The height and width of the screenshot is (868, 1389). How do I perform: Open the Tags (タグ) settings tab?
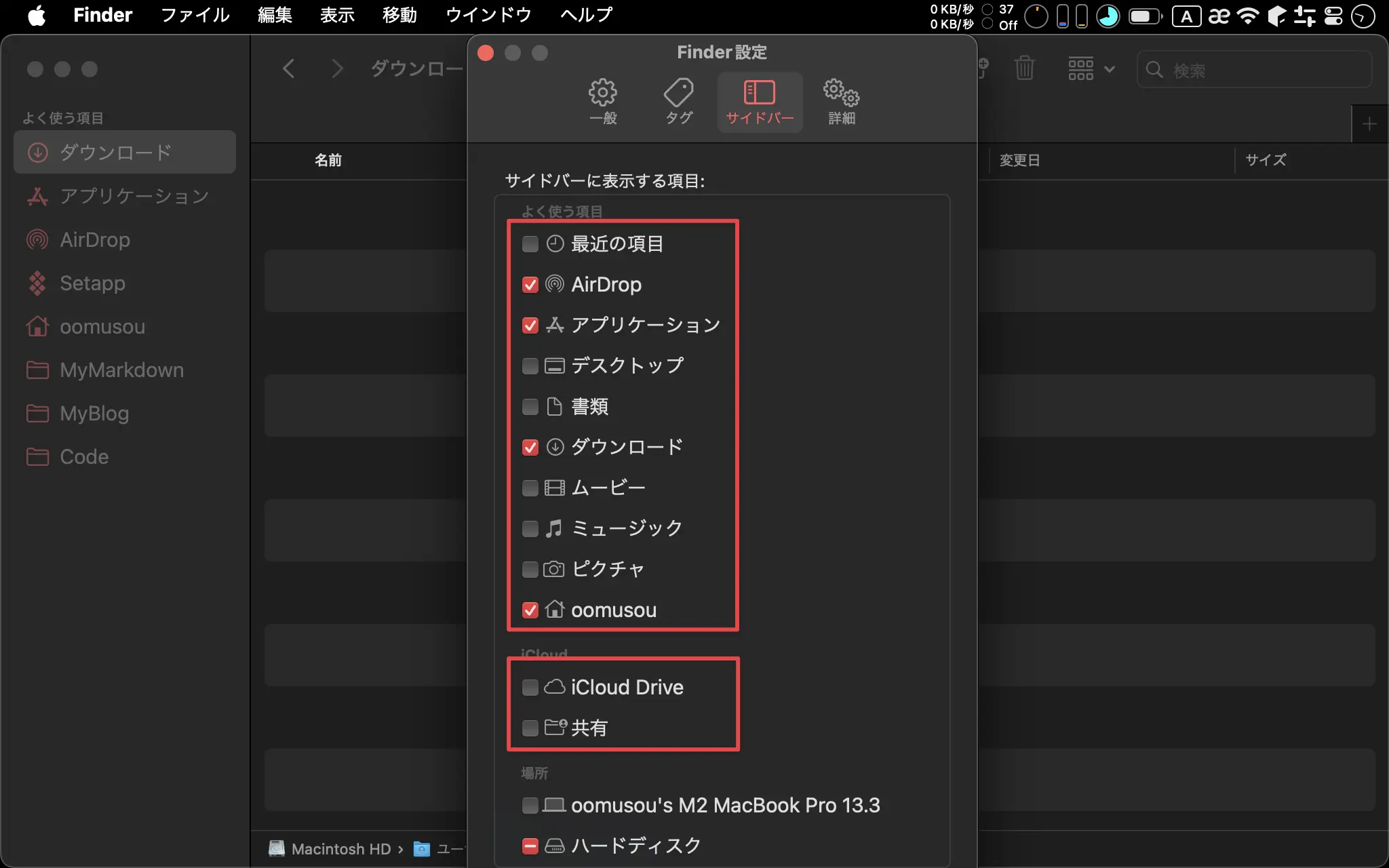679,102
